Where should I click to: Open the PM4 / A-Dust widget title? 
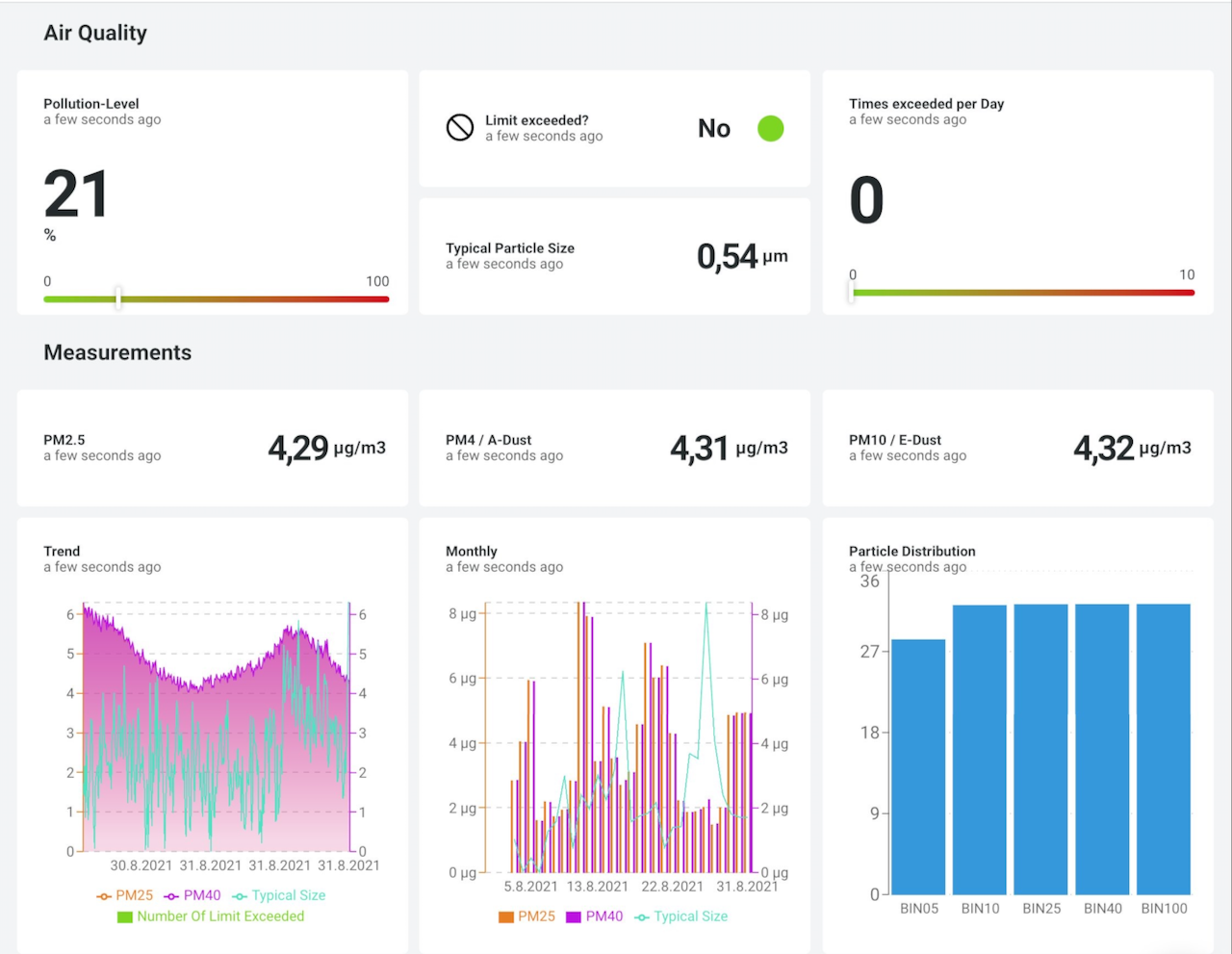[x=489, y=440]
